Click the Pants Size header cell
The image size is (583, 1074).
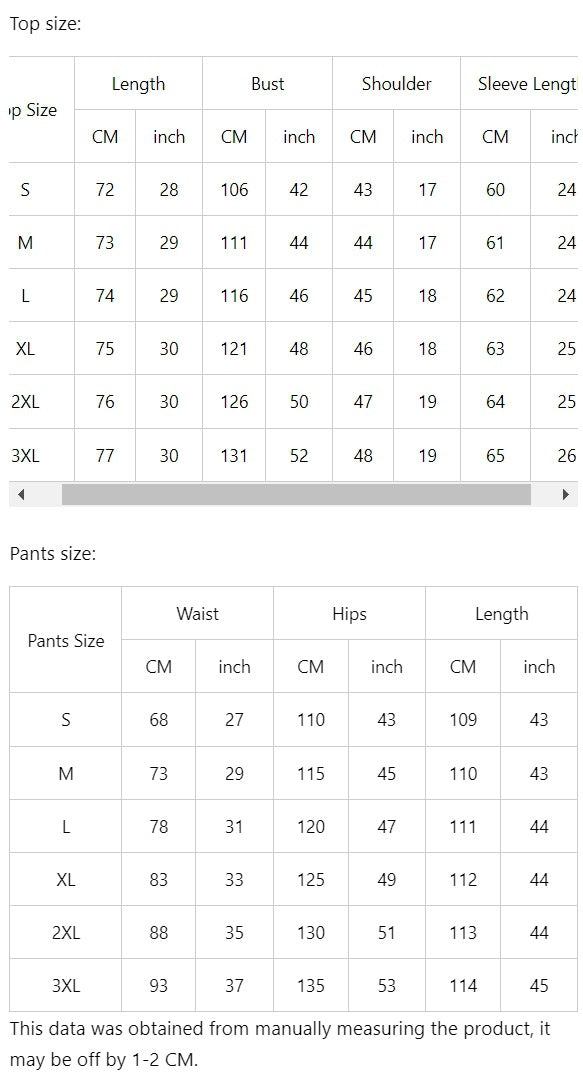point(64,640)
